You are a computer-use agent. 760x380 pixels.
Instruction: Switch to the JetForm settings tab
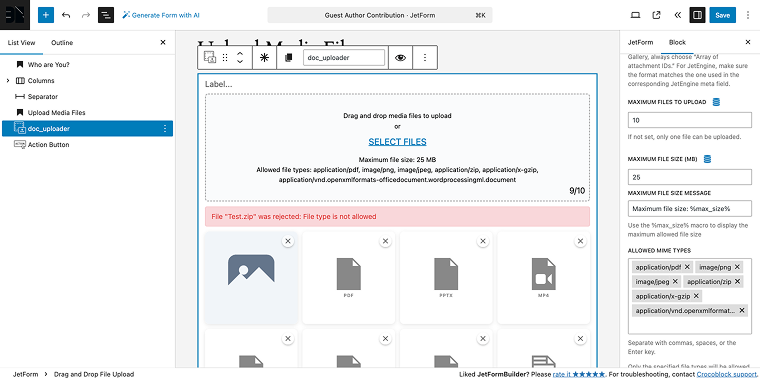640,43
